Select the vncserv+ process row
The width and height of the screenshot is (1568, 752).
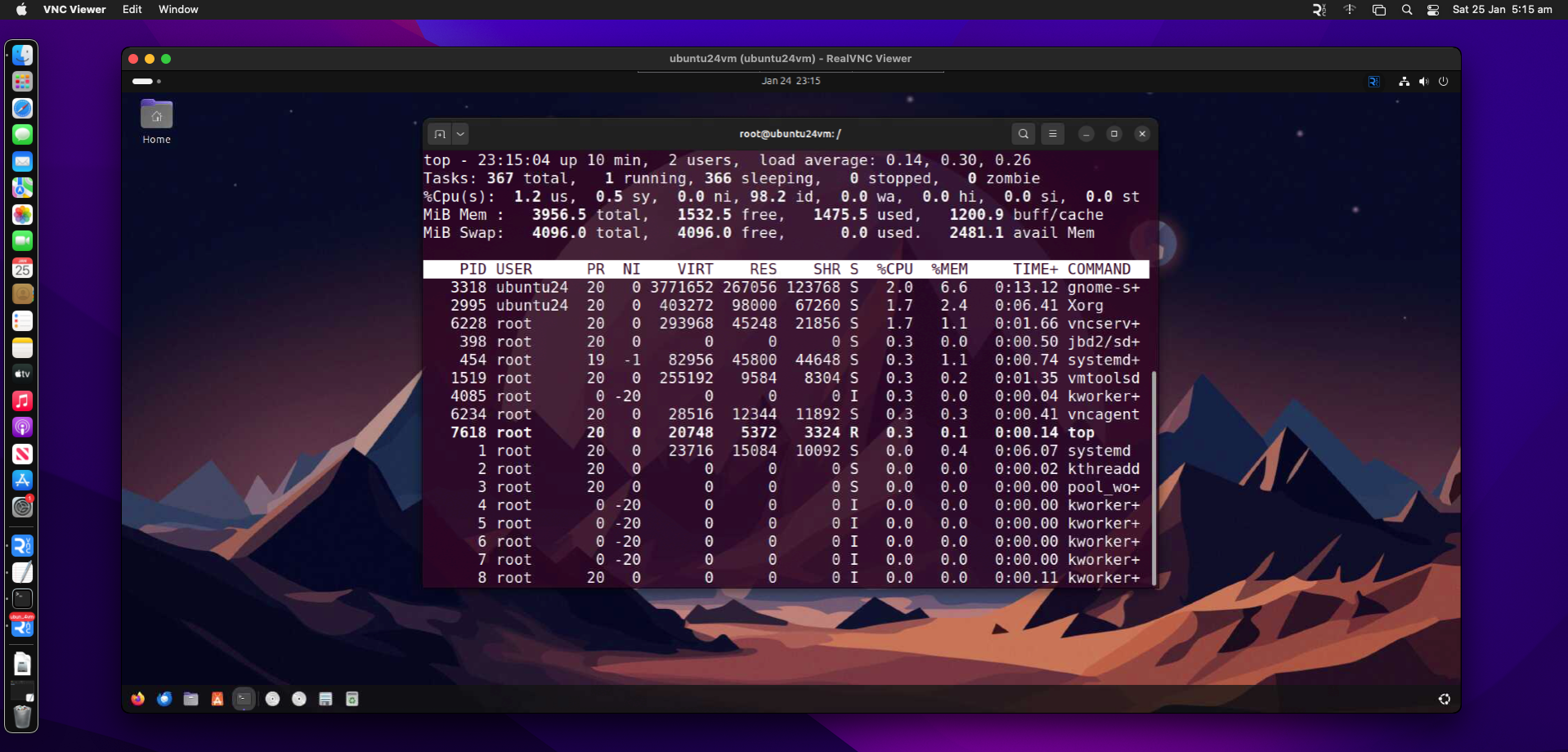click(x=786, y=324)
